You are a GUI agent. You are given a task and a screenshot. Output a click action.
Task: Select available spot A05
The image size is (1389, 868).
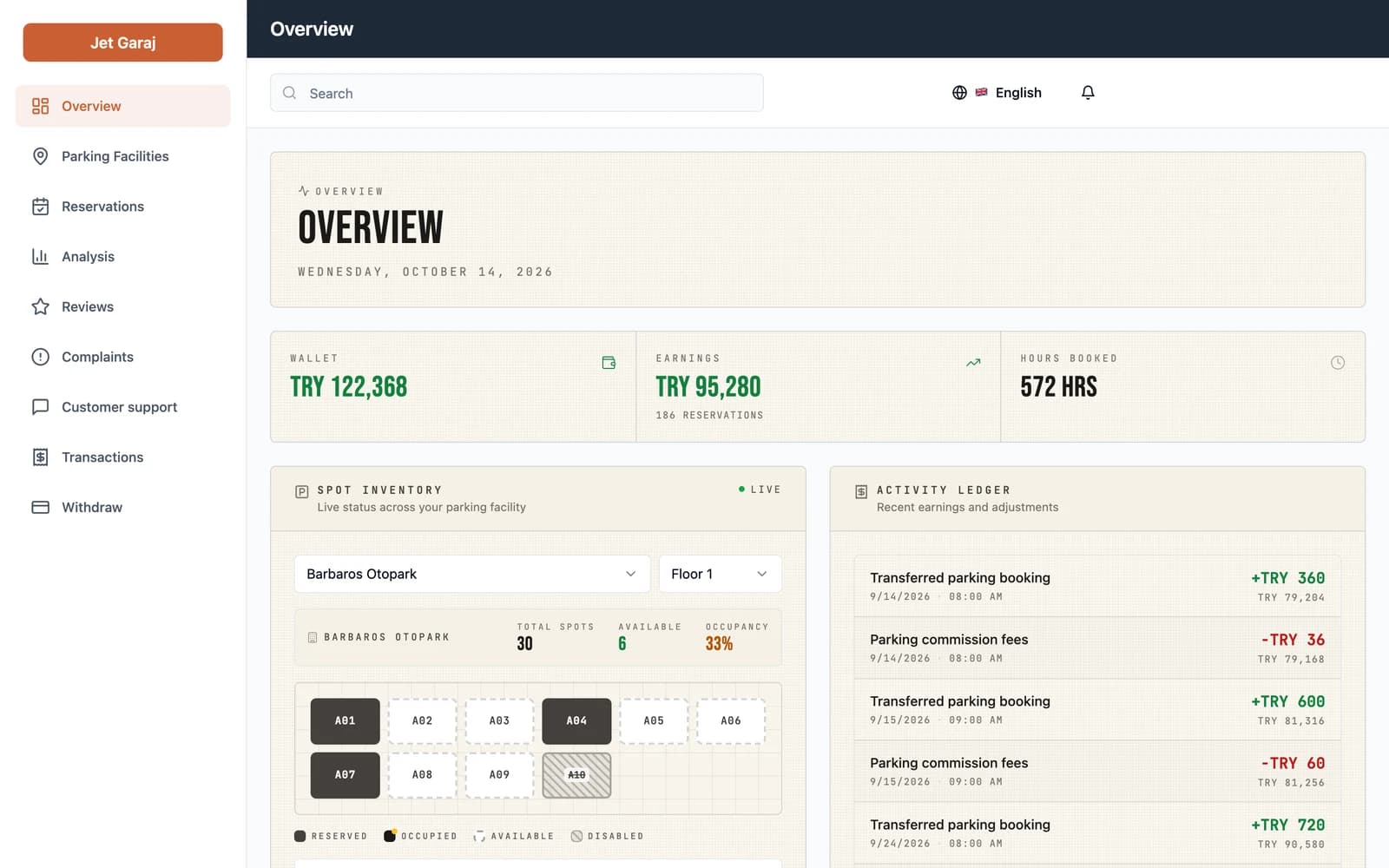click(x=654, y=720)
